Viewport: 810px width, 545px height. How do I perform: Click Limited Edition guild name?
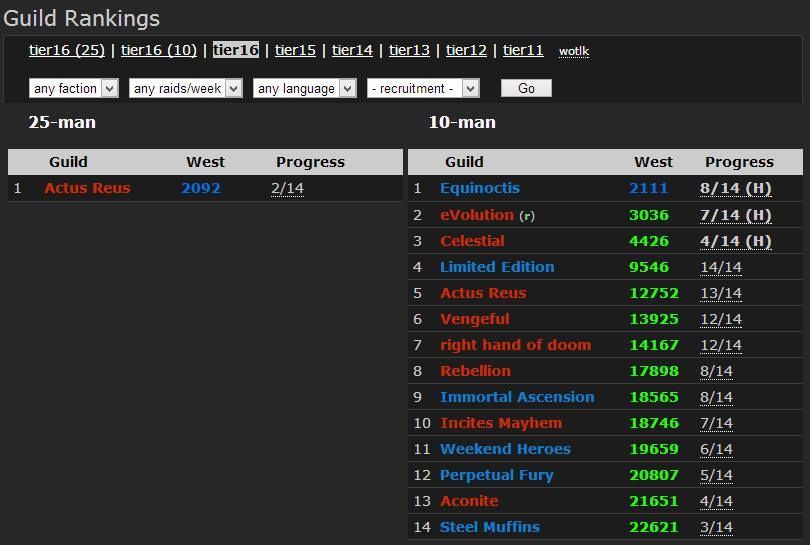(497, 267)
